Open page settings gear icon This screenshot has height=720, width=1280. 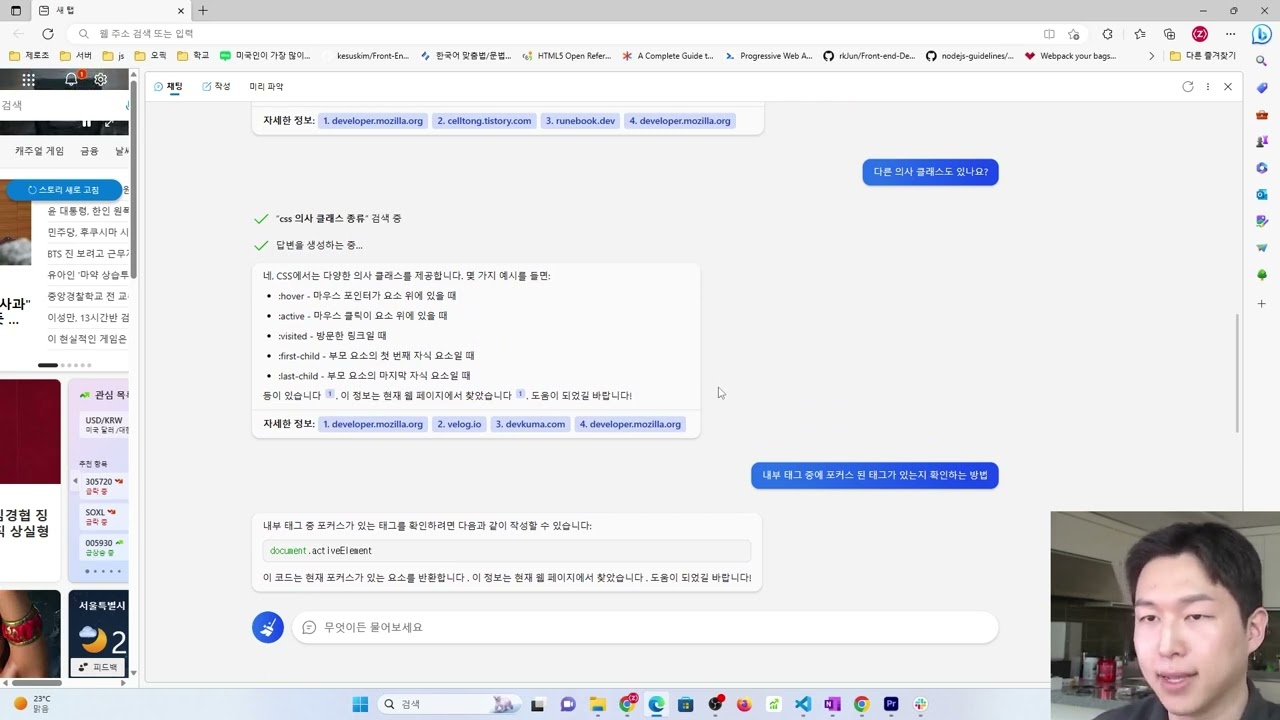pos(100,80)
